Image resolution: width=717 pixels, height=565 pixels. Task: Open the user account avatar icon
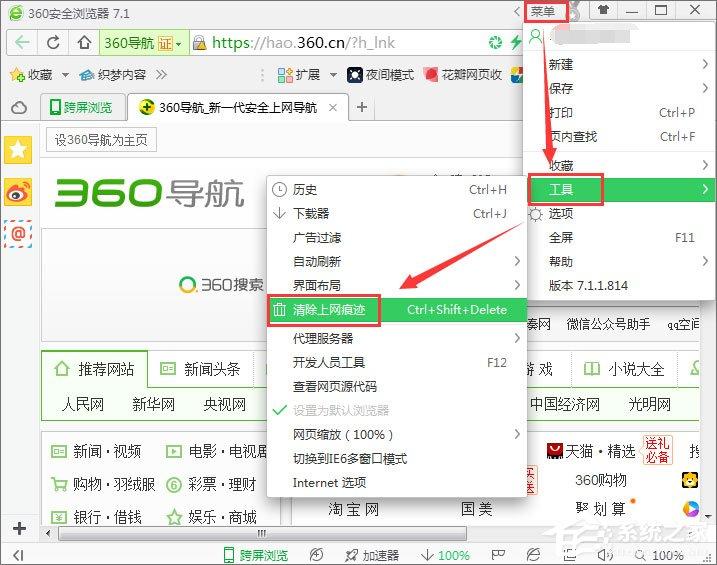535,37
